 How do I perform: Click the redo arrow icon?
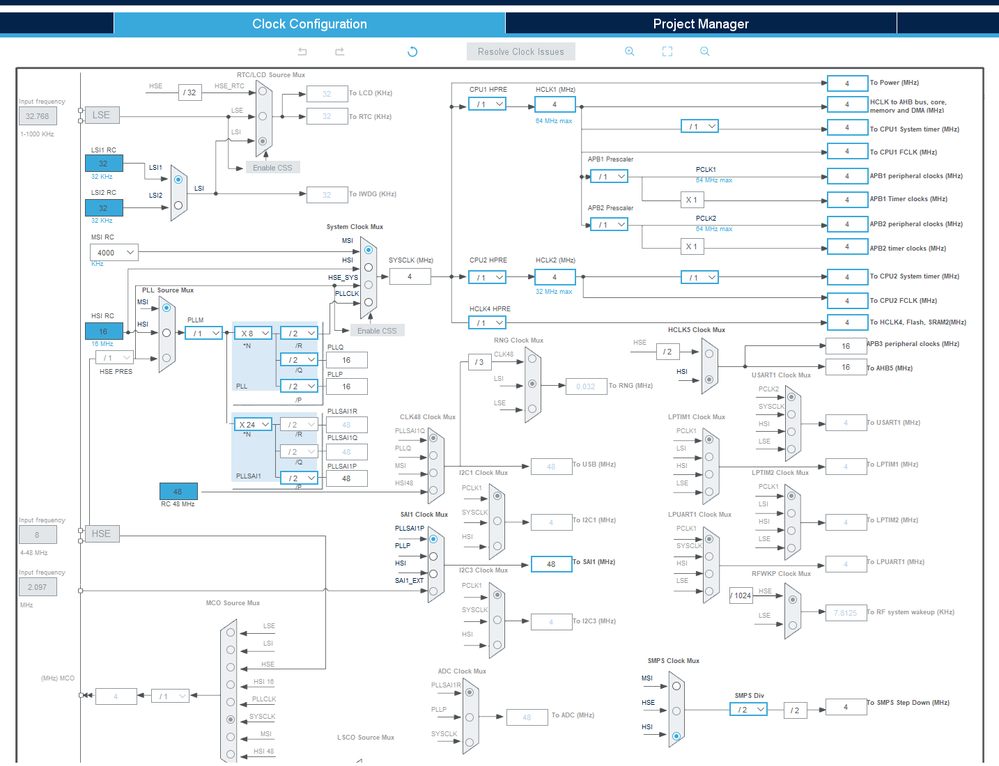click(x=340, y=52)
